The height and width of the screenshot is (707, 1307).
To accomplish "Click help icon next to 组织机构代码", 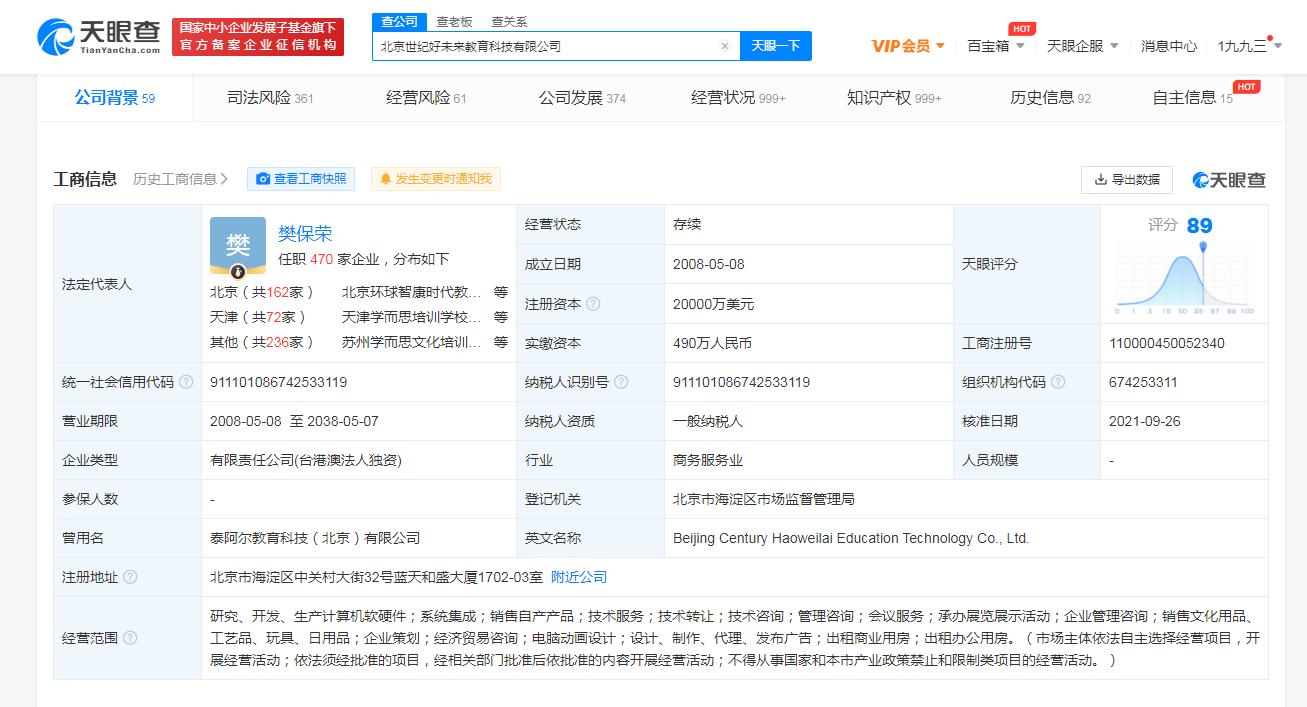I will click(1058, 382).
